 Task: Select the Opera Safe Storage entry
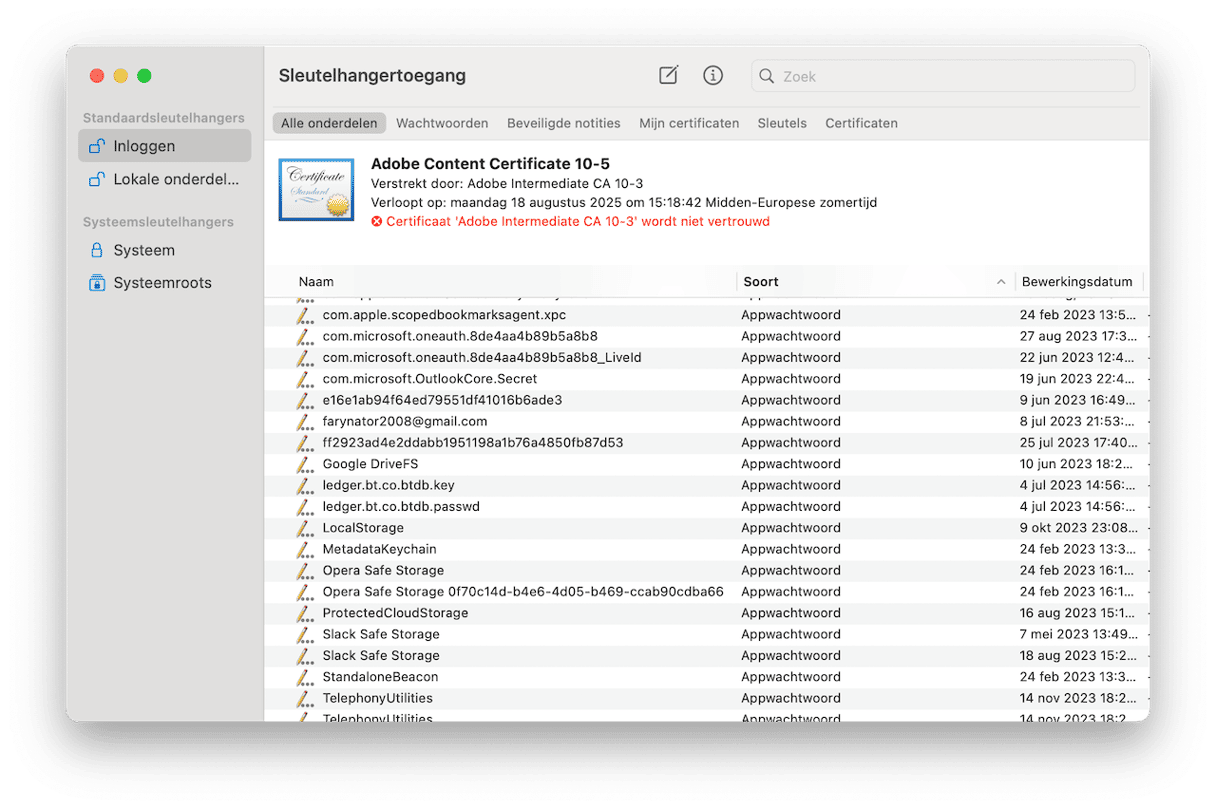click(x=706, y=570)
